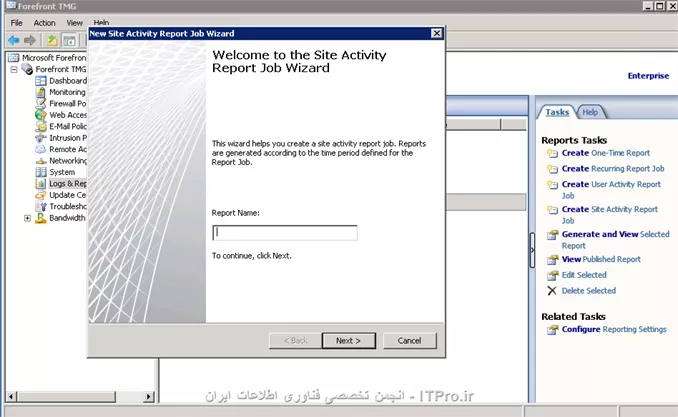
Task: Select Remote Access Policy icon
Action: pos(41,149)
